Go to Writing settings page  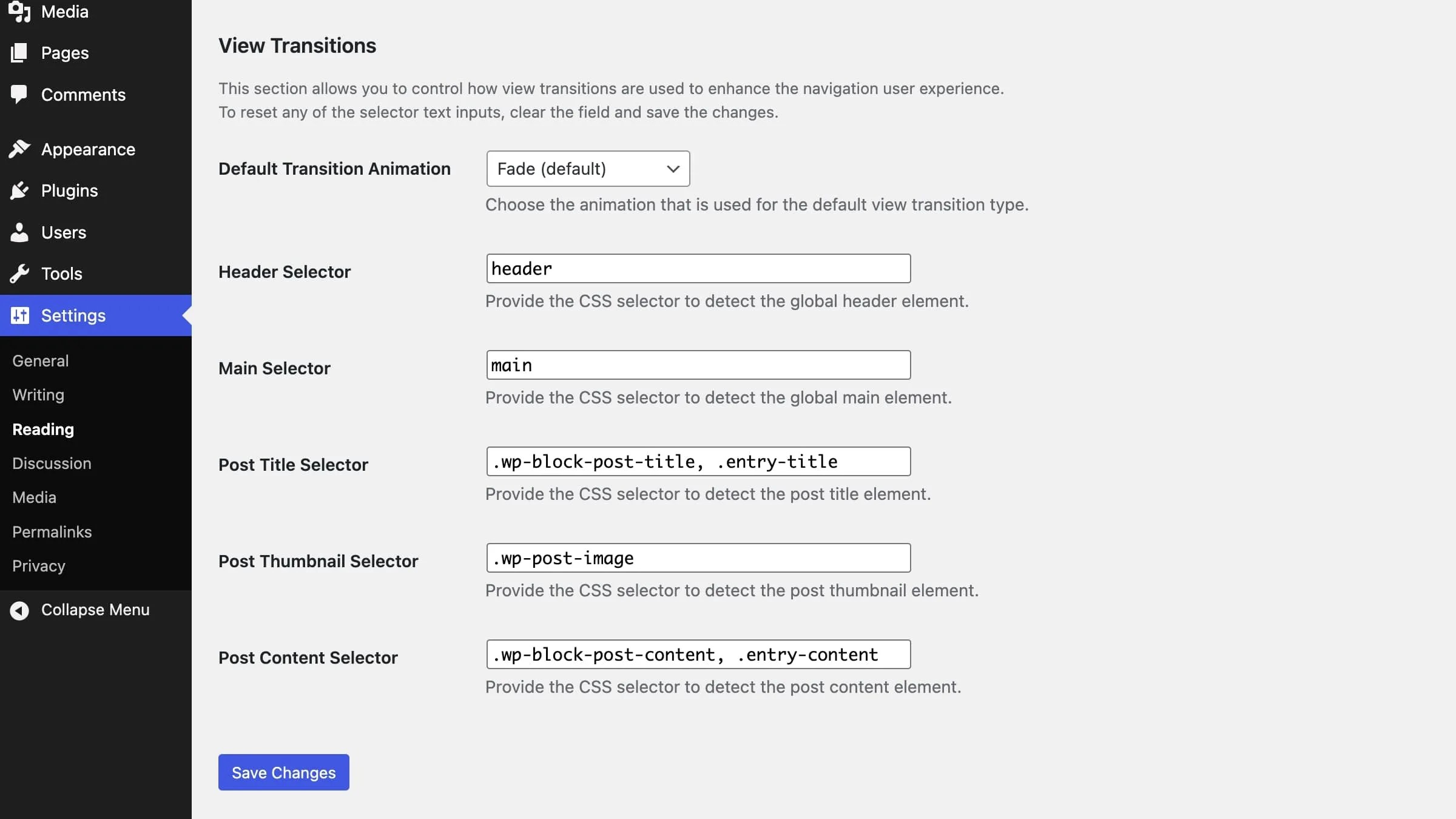click(38, 395)
